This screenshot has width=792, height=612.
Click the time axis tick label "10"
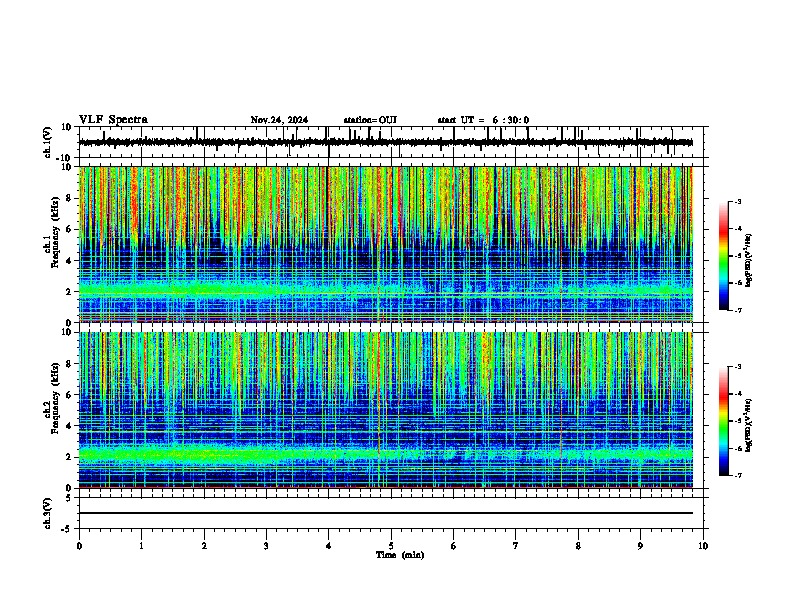point(703,546)
